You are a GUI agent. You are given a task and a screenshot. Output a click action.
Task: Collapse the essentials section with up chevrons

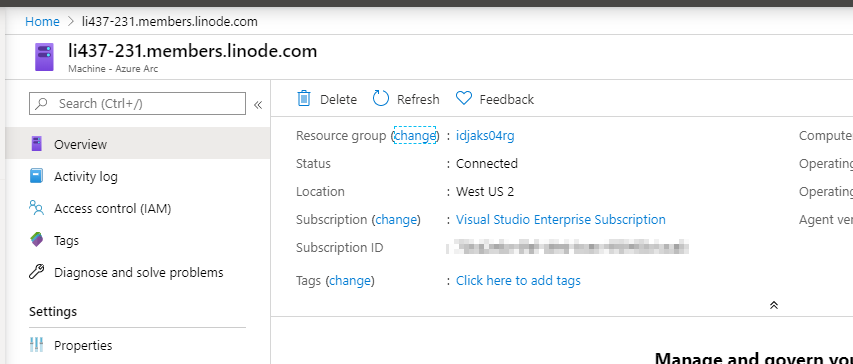tap(774, 305)
